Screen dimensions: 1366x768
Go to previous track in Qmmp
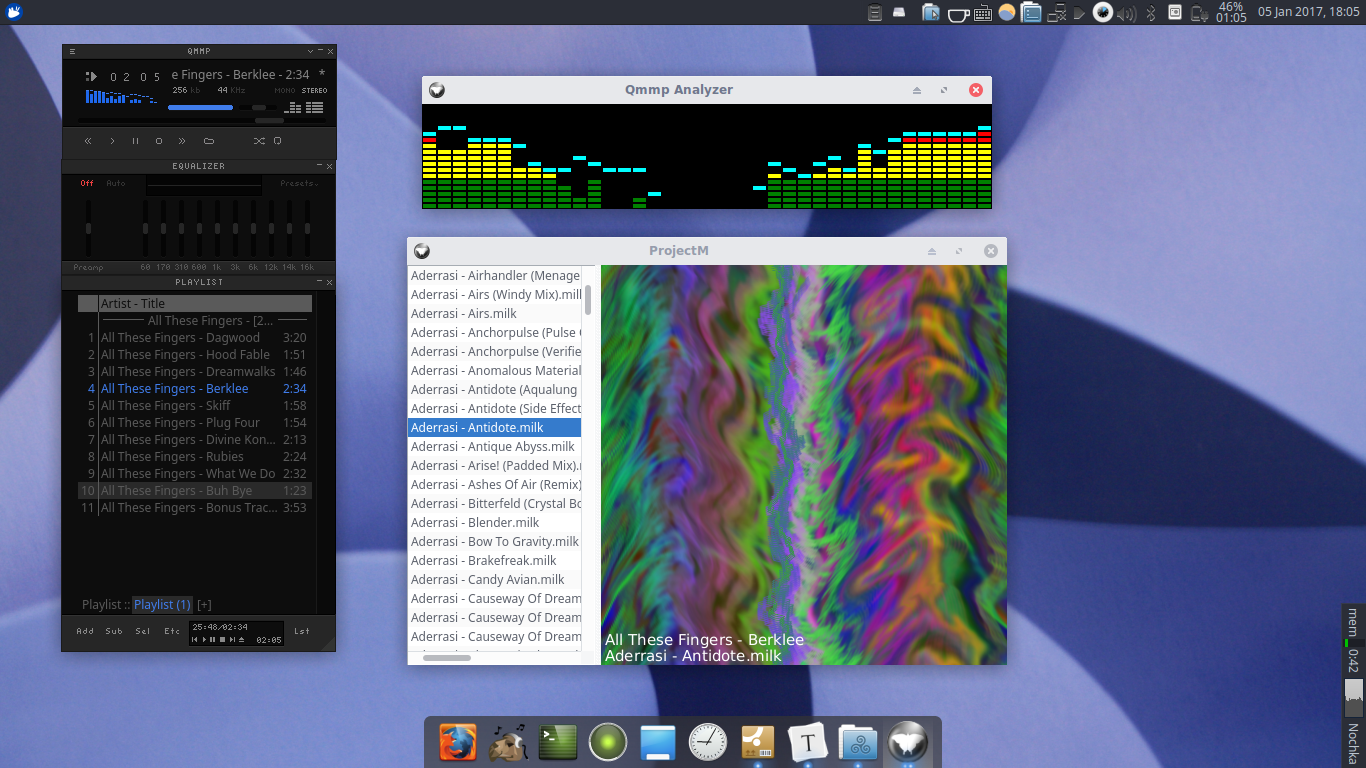tap(88, 141)
